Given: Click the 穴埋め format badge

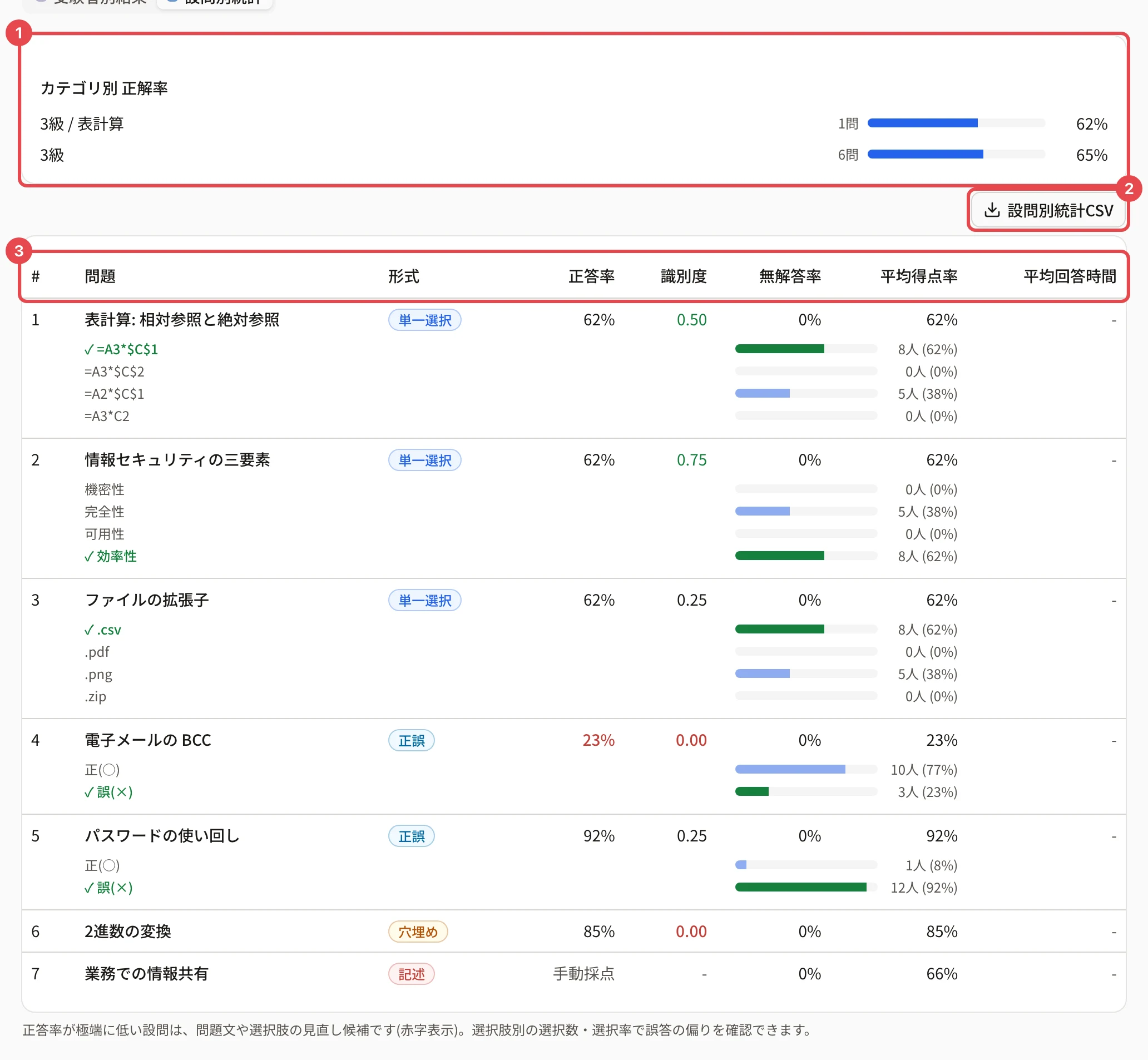Looking at the screenshot, I should pyautogui.click(x=418, y=932).
